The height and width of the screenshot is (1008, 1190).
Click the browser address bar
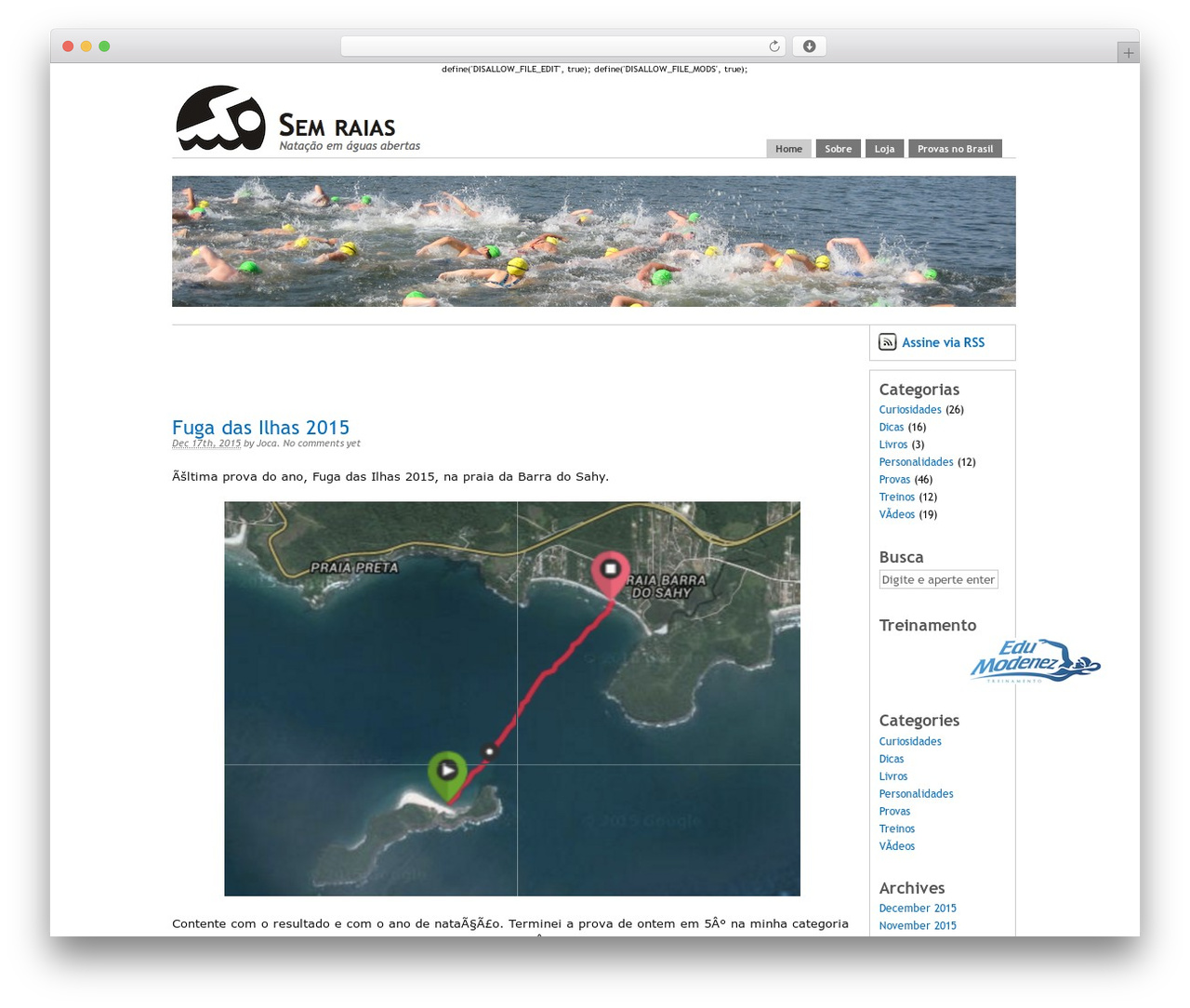[562, 46]
